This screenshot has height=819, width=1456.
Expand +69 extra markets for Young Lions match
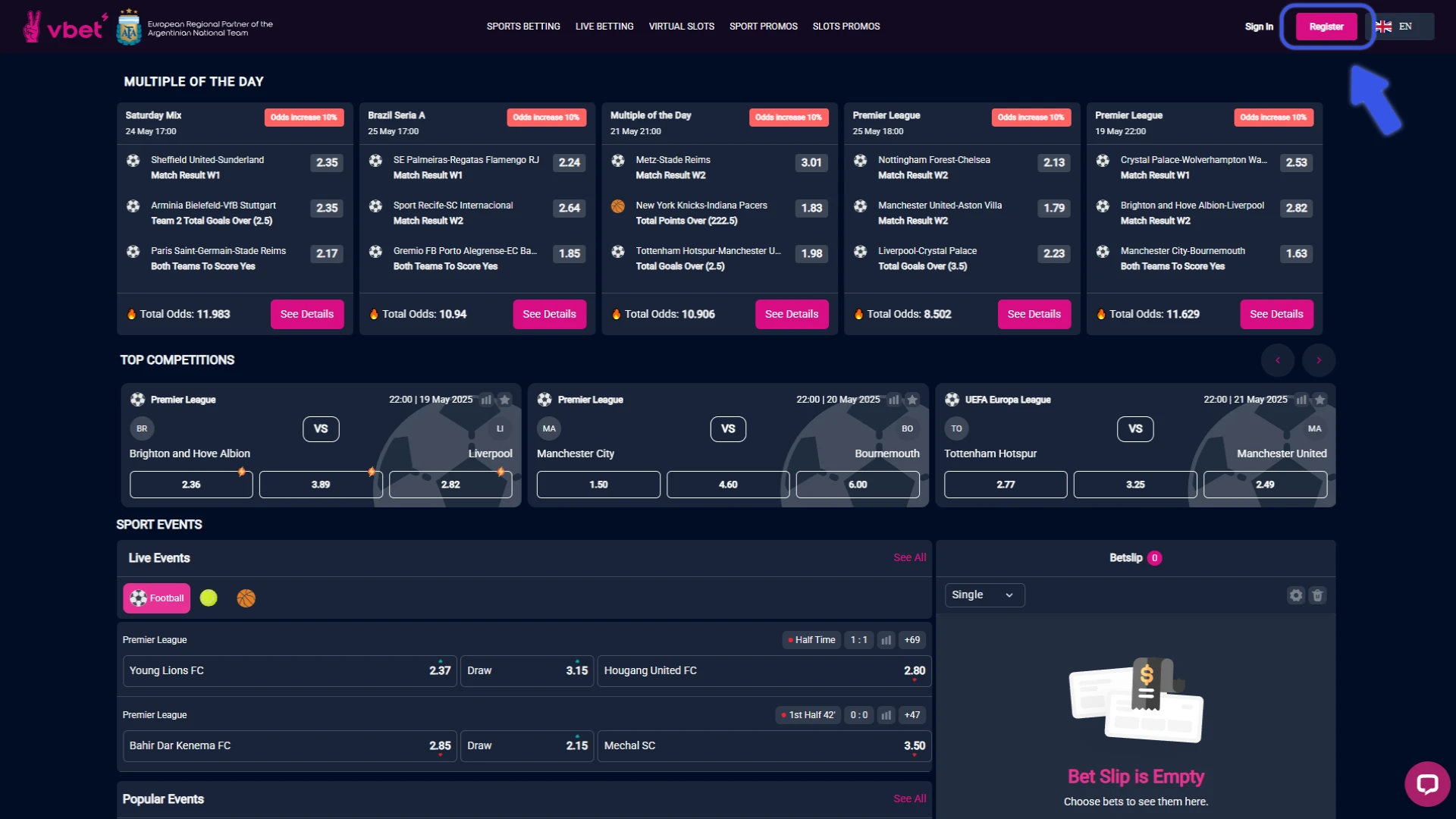pyautogui.click(x=912, y=640)
